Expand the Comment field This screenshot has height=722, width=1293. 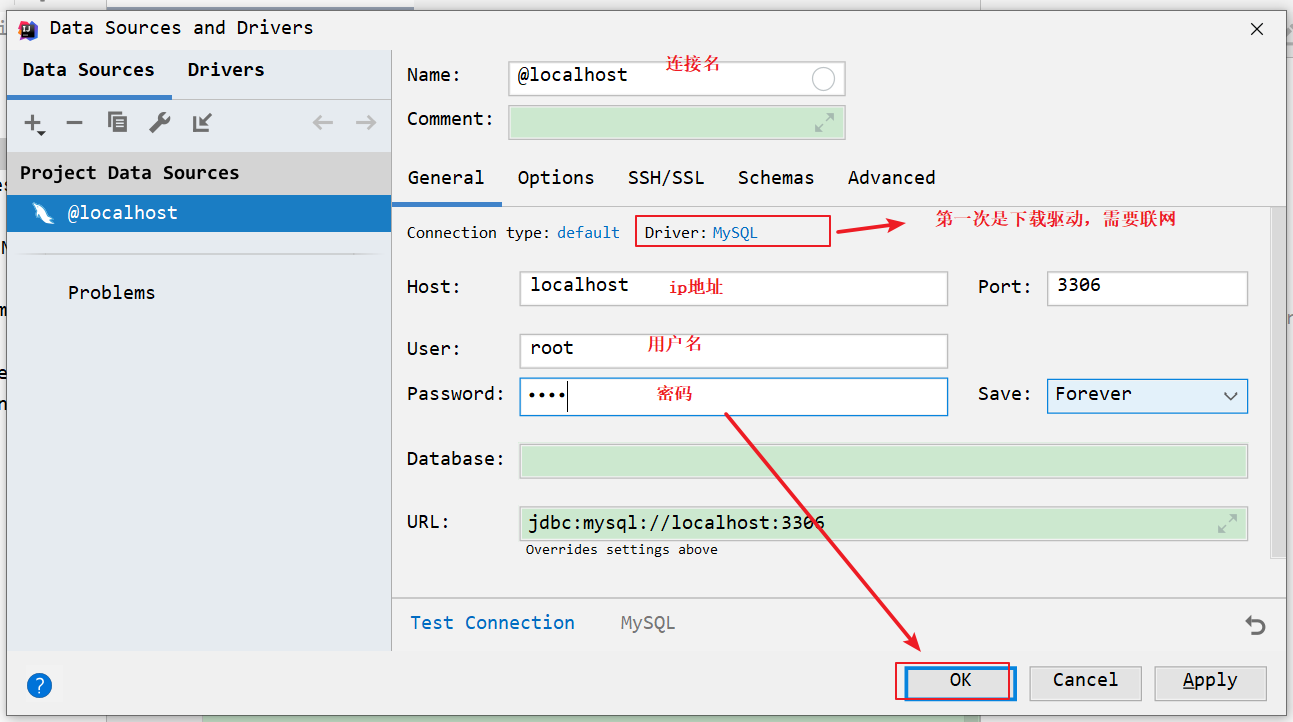point(824,123)
